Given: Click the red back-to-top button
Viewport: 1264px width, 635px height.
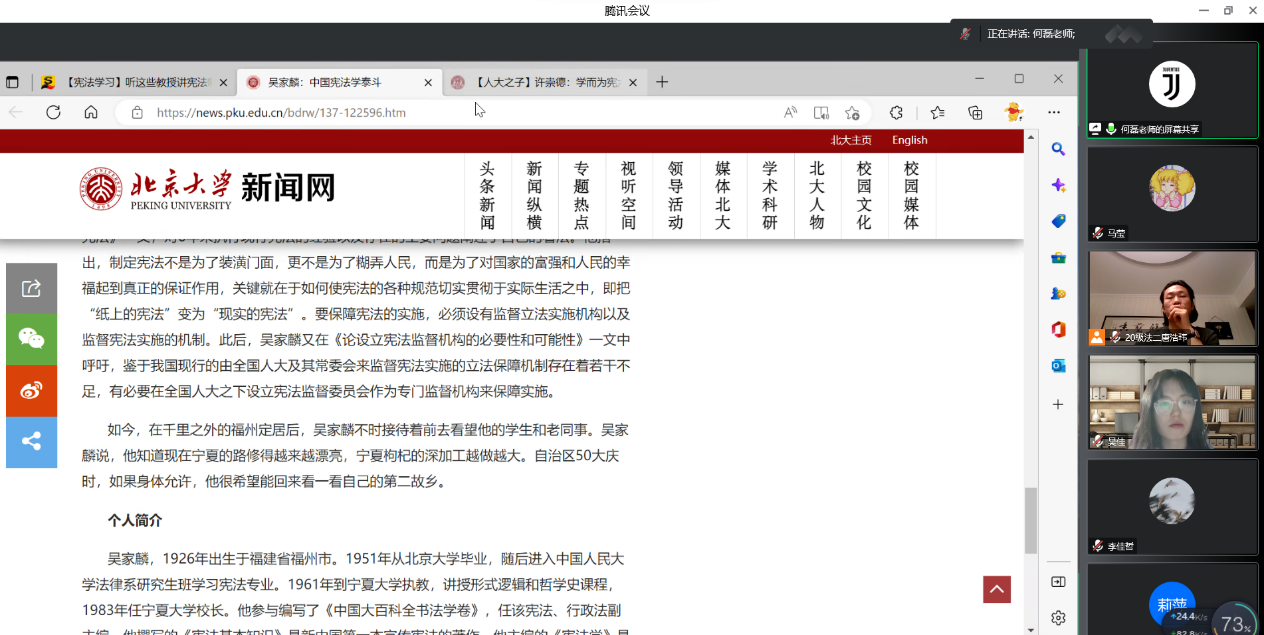Looking at the screenshot, I should coord(996,590).
